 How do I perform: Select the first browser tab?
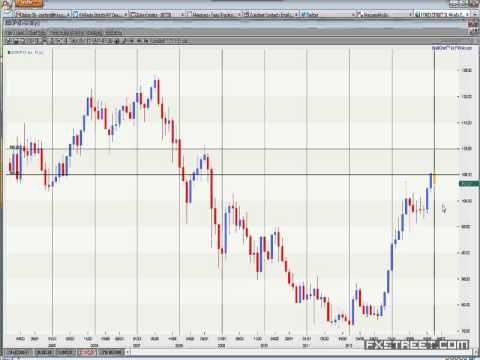[43, 14]
